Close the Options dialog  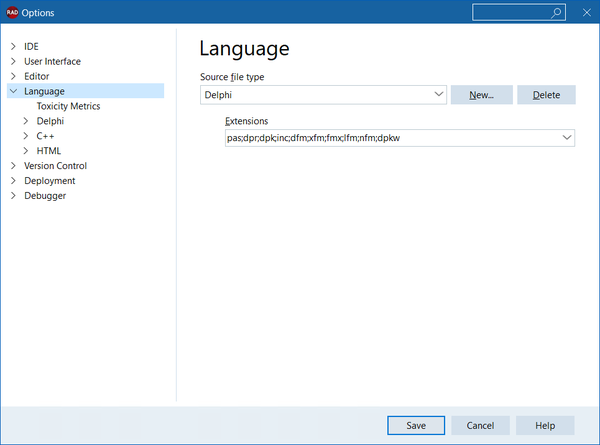[587, 13]
